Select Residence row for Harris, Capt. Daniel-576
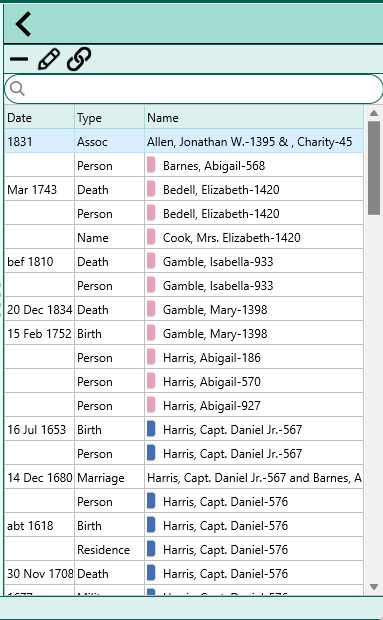The width and height of the screenshot is (383, 620). pyautogui.click(x=184, y=550)
